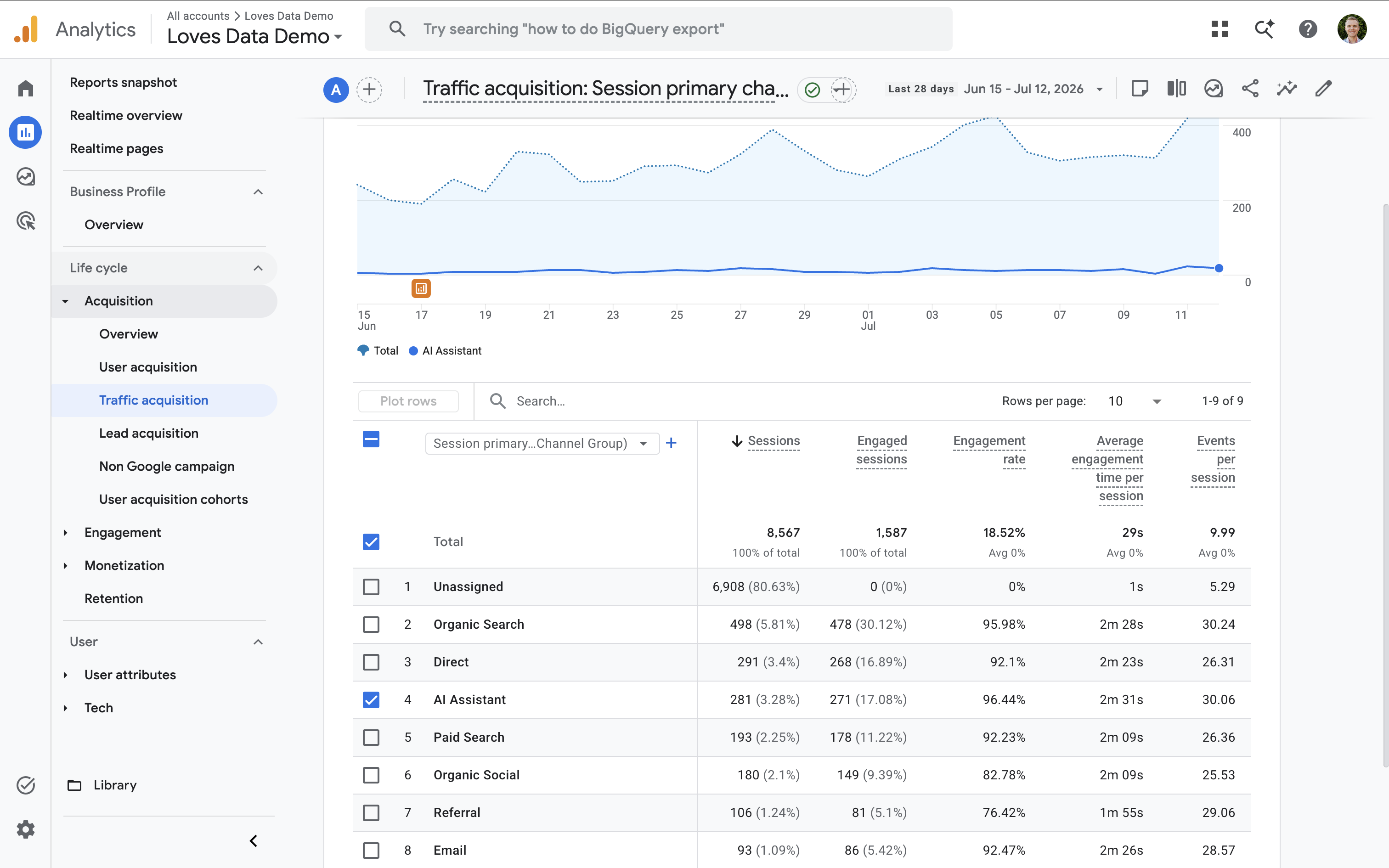The image size is (1389, 868).
Task: Expand the User attributes item
Action: tap(65, 675)
